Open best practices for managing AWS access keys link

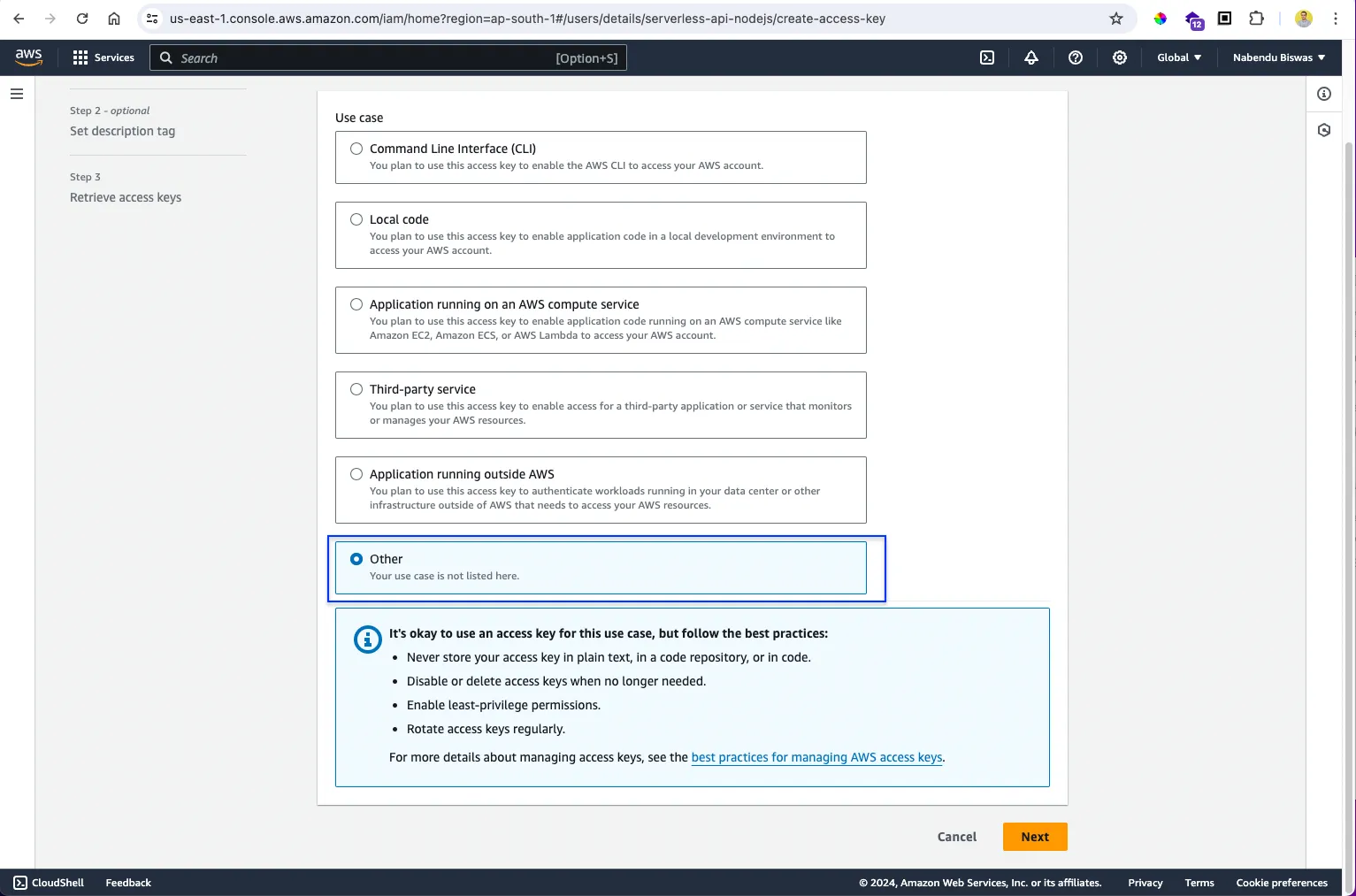coord(816,757)
